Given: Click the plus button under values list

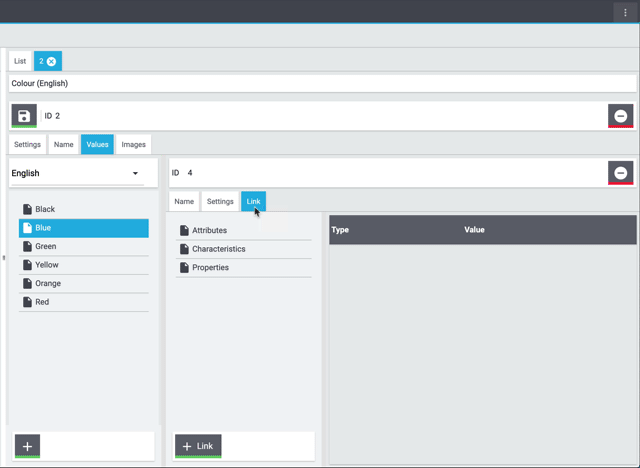Looking at the screenshot, I should (x=27, y=446).
